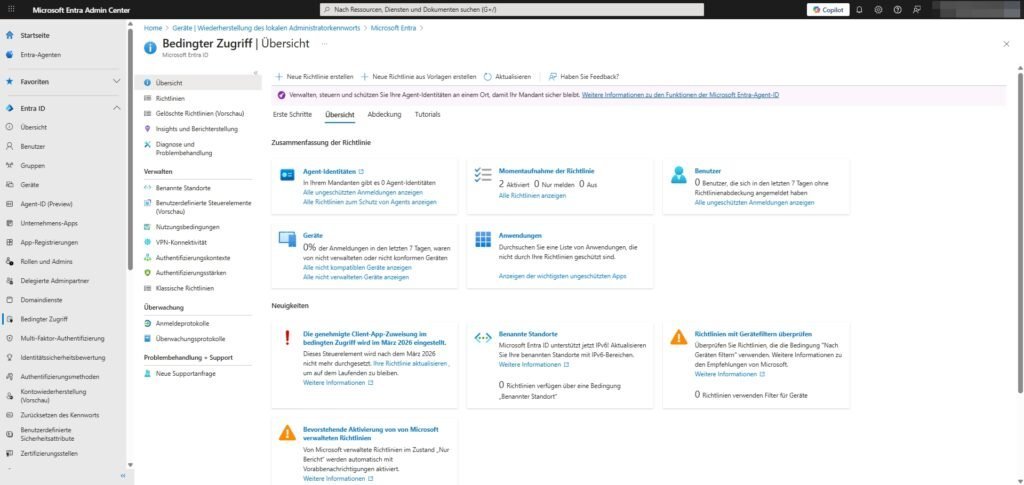Click the help question mark icon

click(x=897, y=9)
